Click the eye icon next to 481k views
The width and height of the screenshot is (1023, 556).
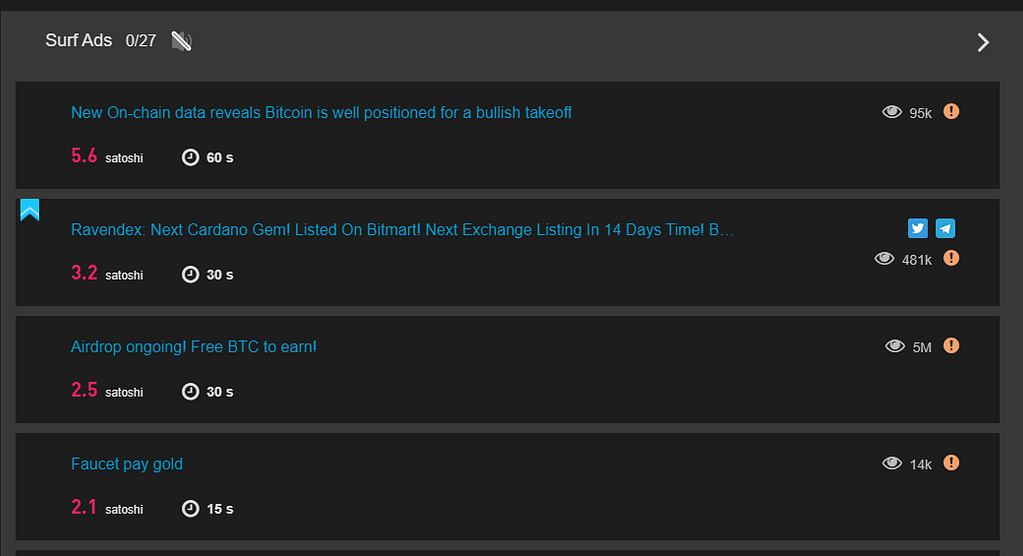884,258
